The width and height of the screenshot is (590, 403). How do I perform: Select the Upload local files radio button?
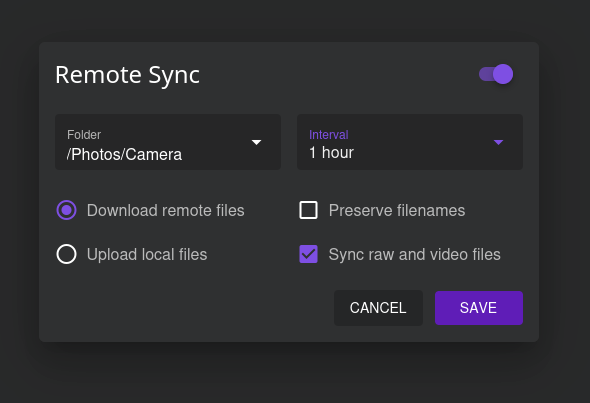pos(67,254)
